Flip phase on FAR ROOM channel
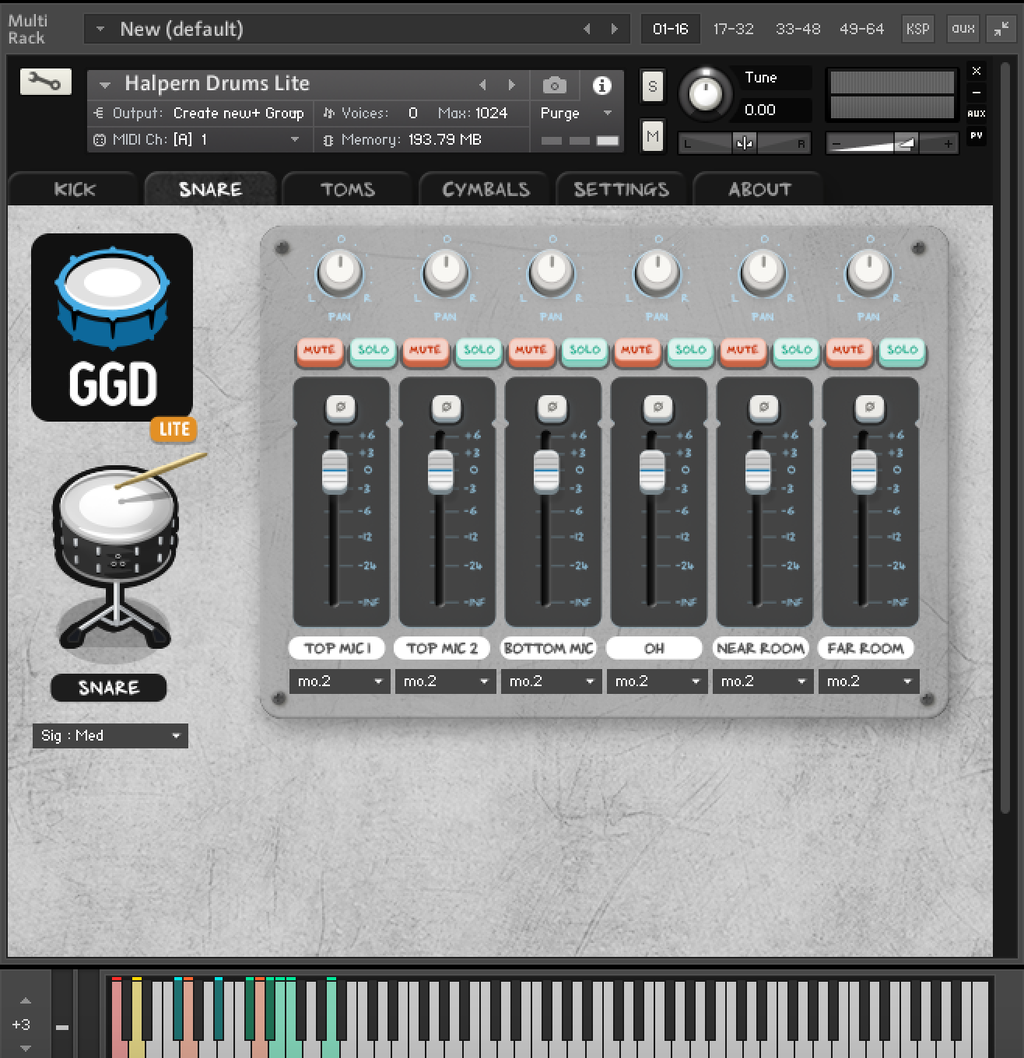Screen dimensions: 1024x1058 coord(870,407)
